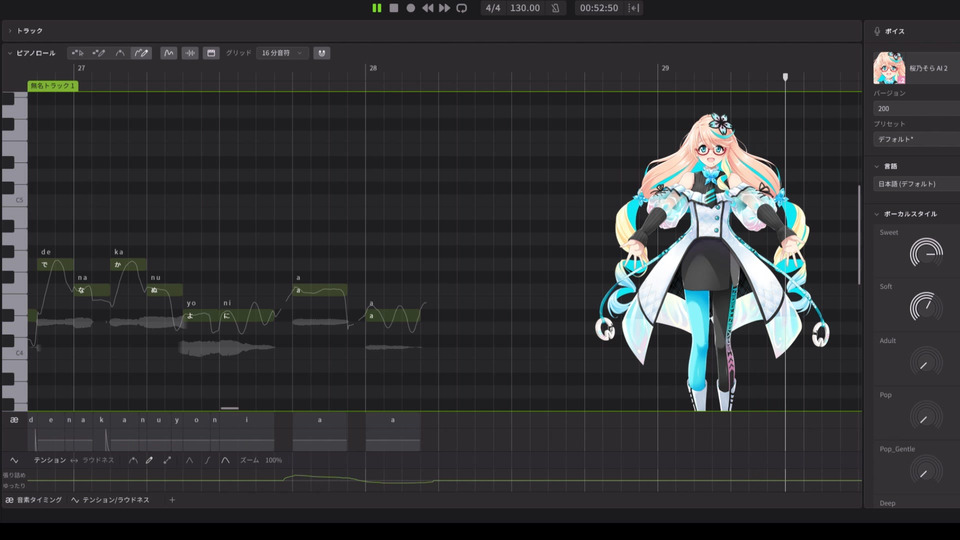Adjust the Adult vocal style knob
The image size is (960, 540).
pos(926,361)
